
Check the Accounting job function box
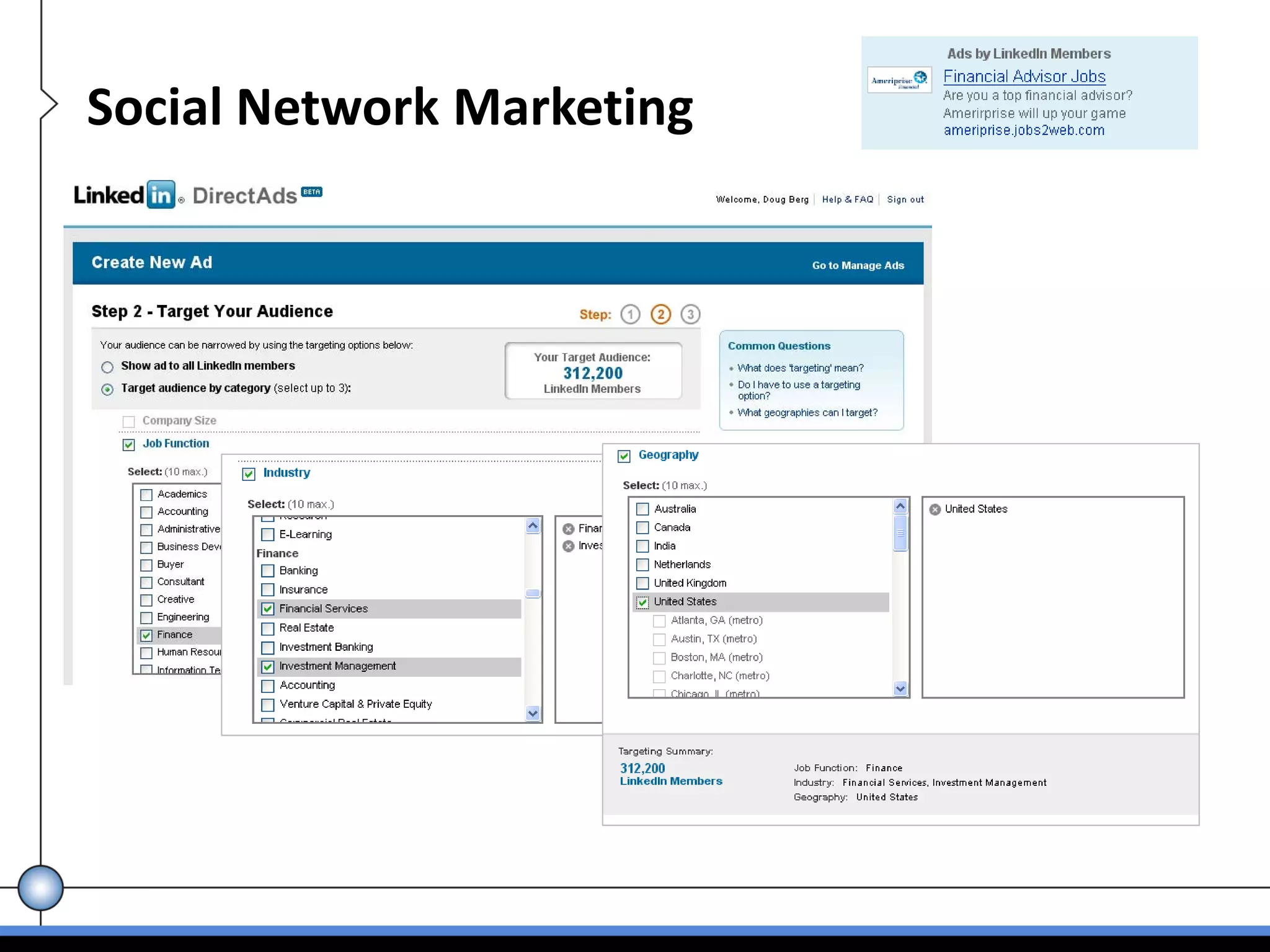coord(146,513)
